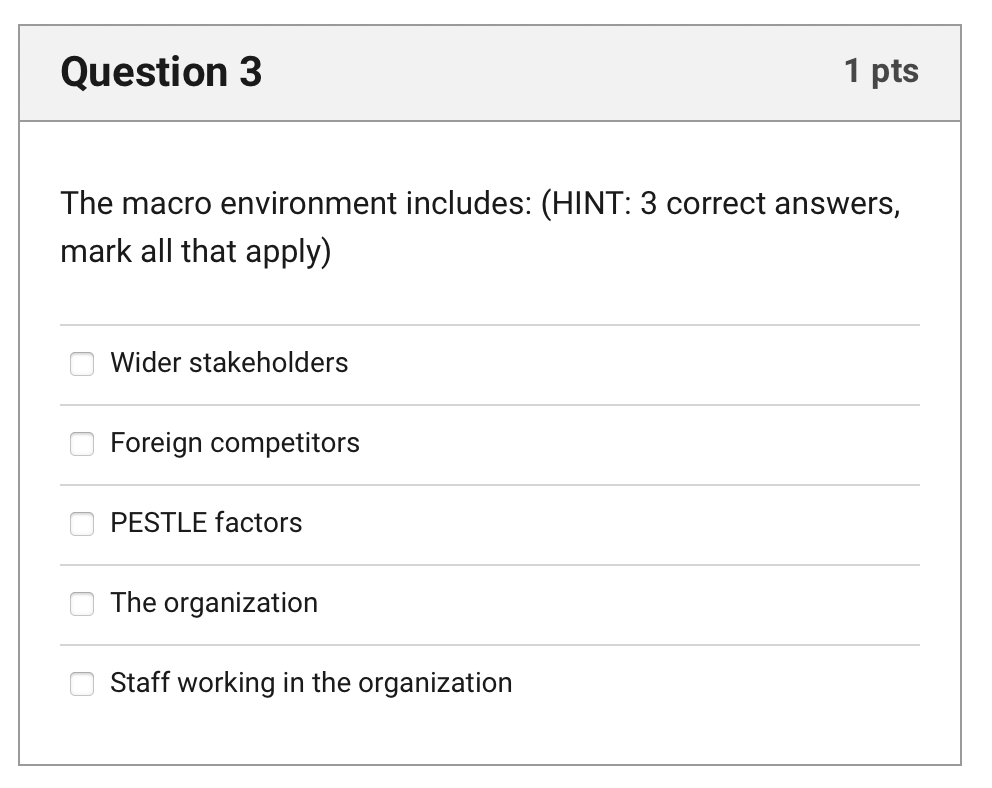
Task: Check the Foreign competitors checkbox
Action: [82, 444]
